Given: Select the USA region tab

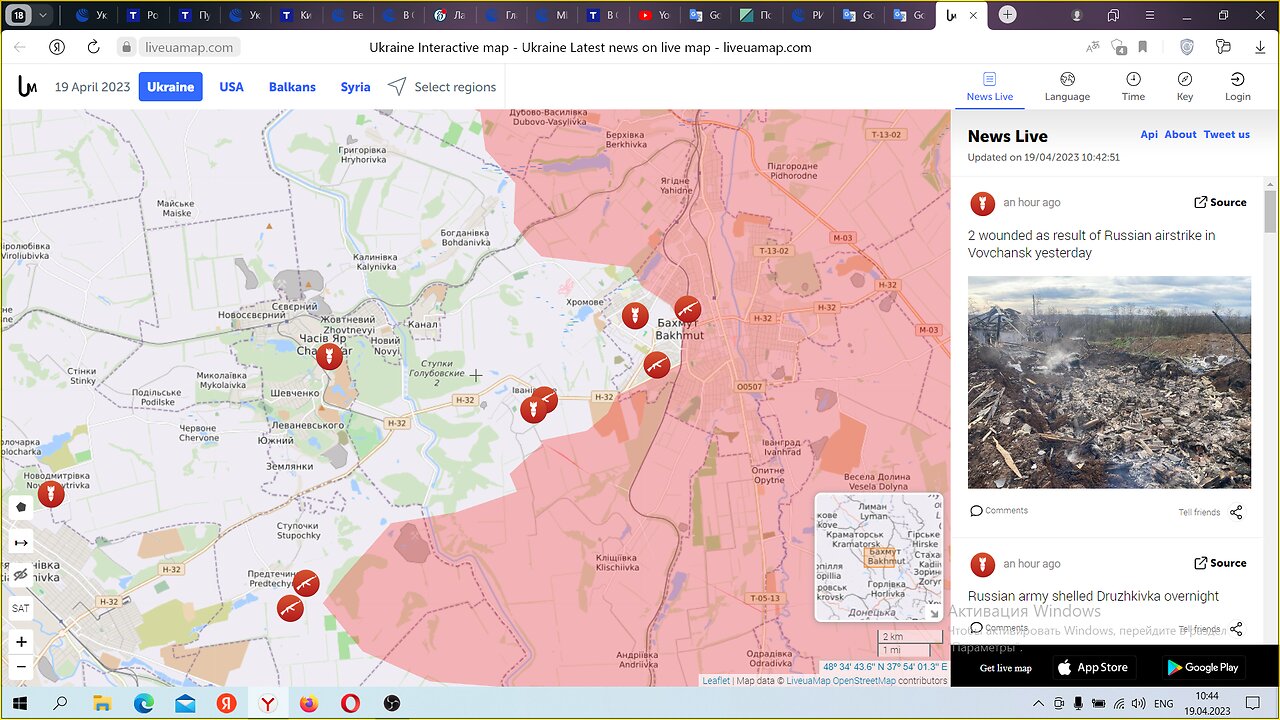Looking at the screenshot, I should [231, 87].
